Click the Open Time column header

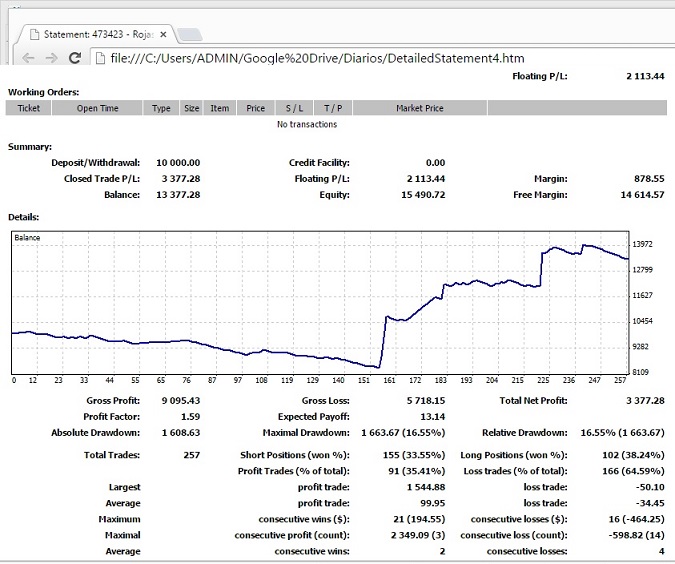pyautogui.click(x=98, y=108)
